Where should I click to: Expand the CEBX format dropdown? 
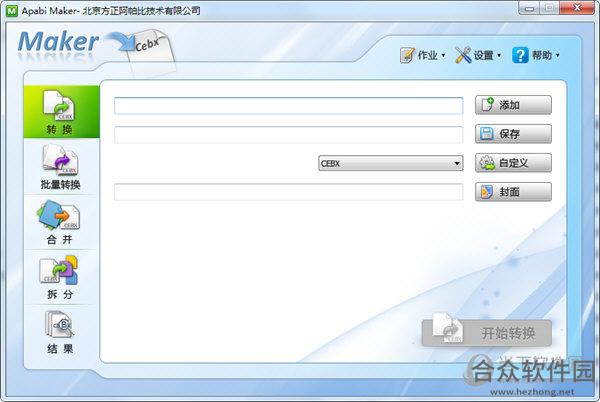click(391, 163)
